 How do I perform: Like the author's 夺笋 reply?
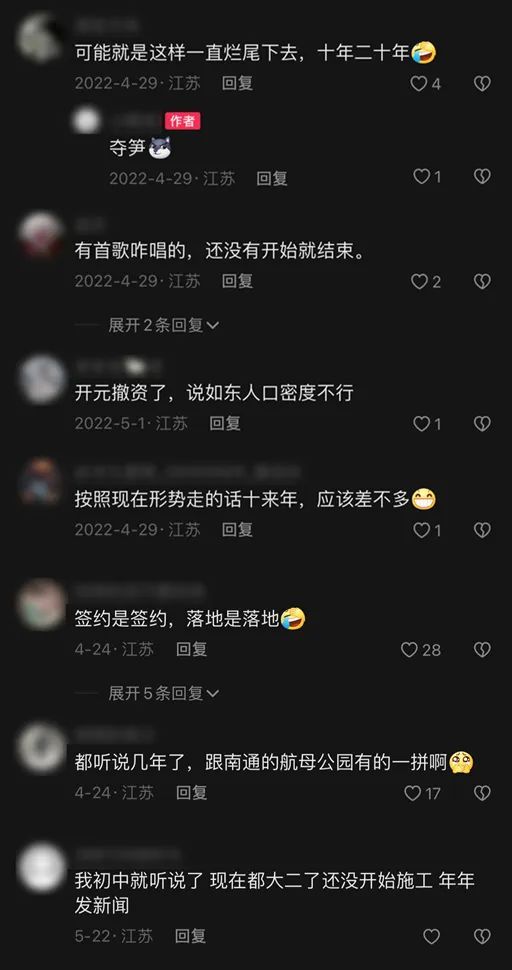pos(421,177)
